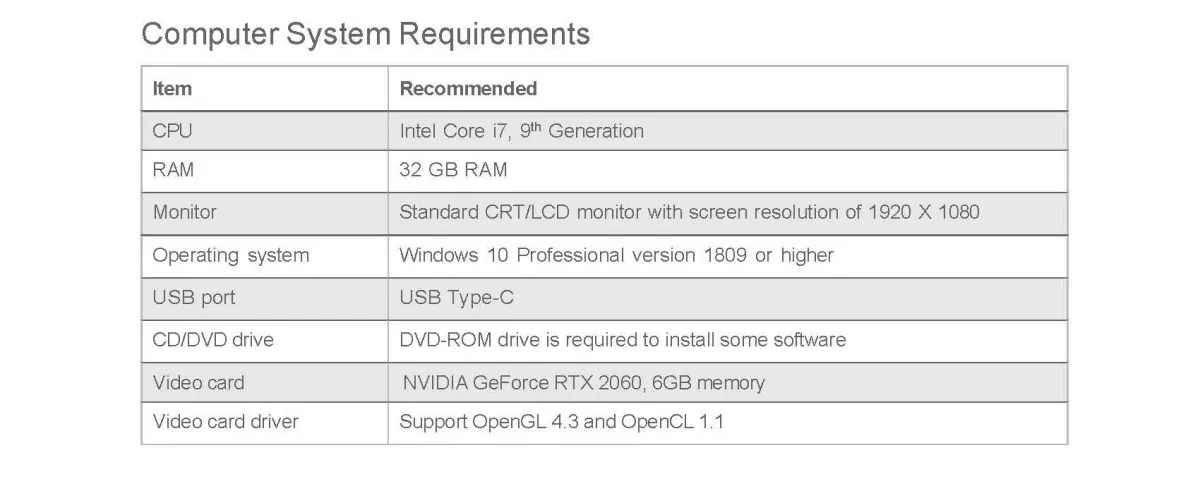Click the 'Computer System Requirements' heading
This screenshot has height=479, width=1200.
click(366, 34)
